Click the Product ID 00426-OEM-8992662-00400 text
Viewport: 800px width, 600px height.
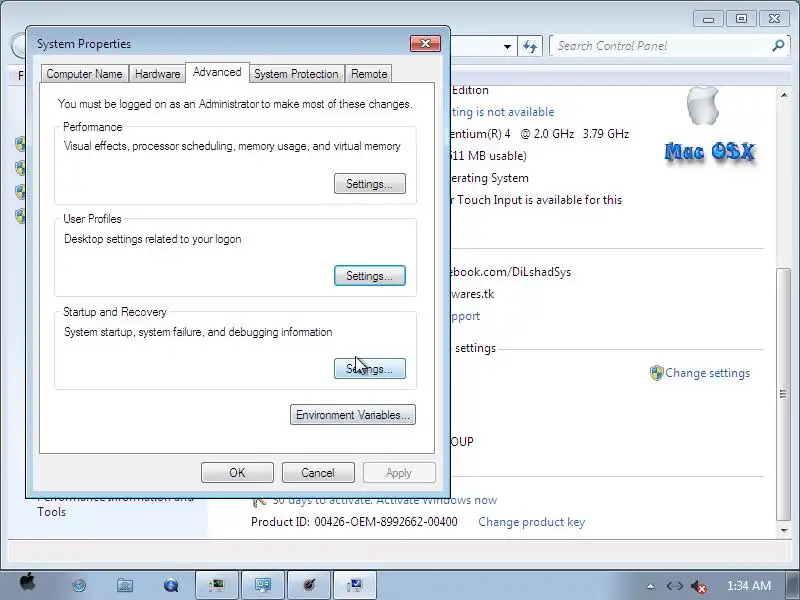354,522
